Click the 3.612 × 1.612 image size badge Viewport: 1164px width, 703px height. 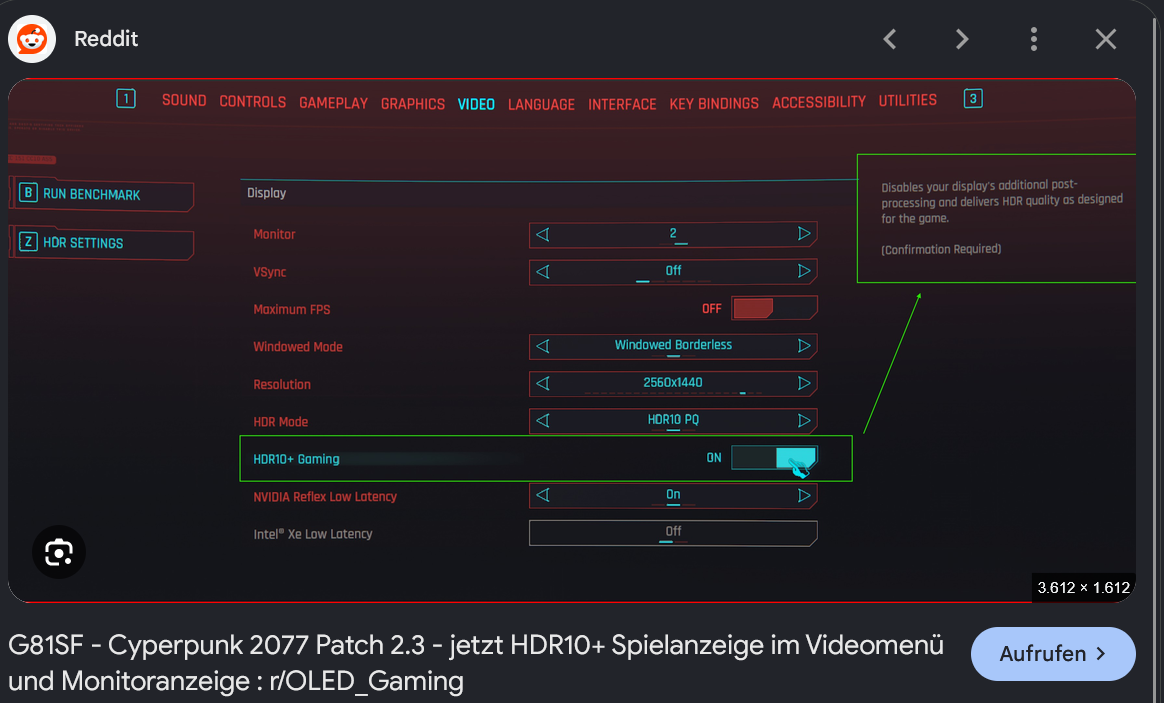[1083, 587]
